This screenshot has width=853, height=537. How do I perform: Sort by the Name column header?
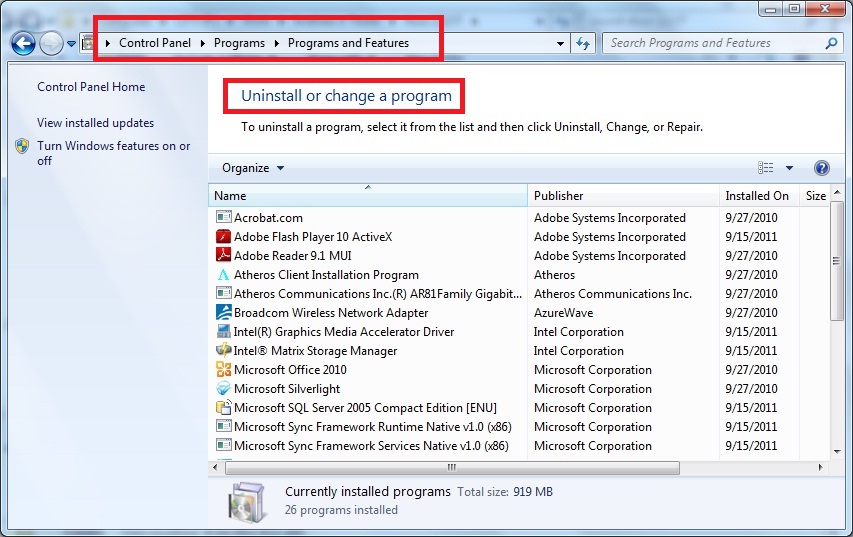(368, 195)
